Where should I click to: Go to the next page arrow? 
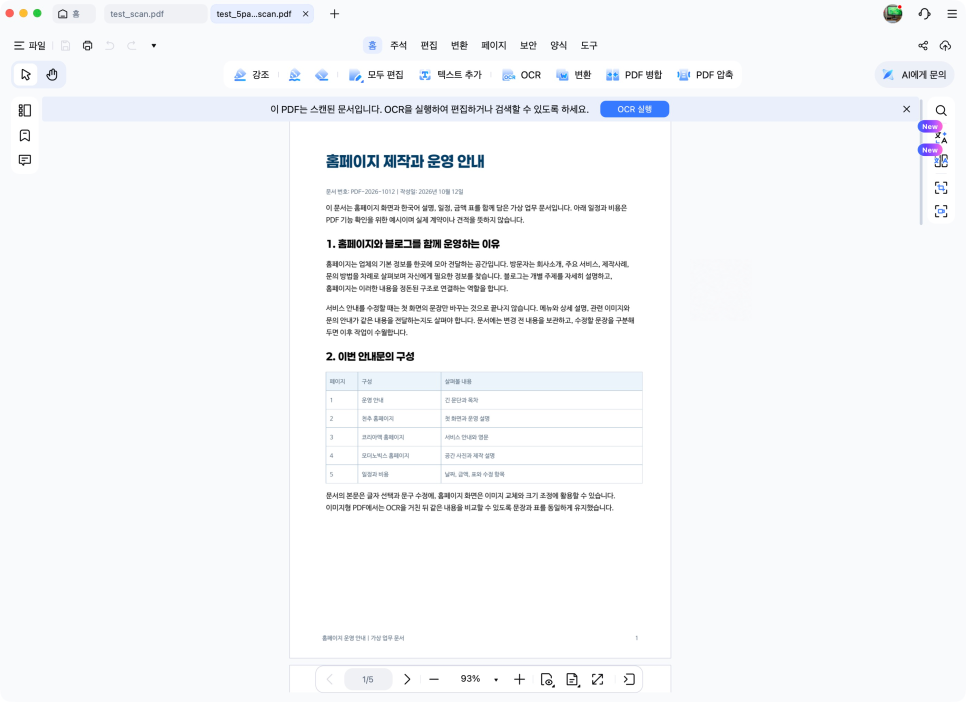407,679
